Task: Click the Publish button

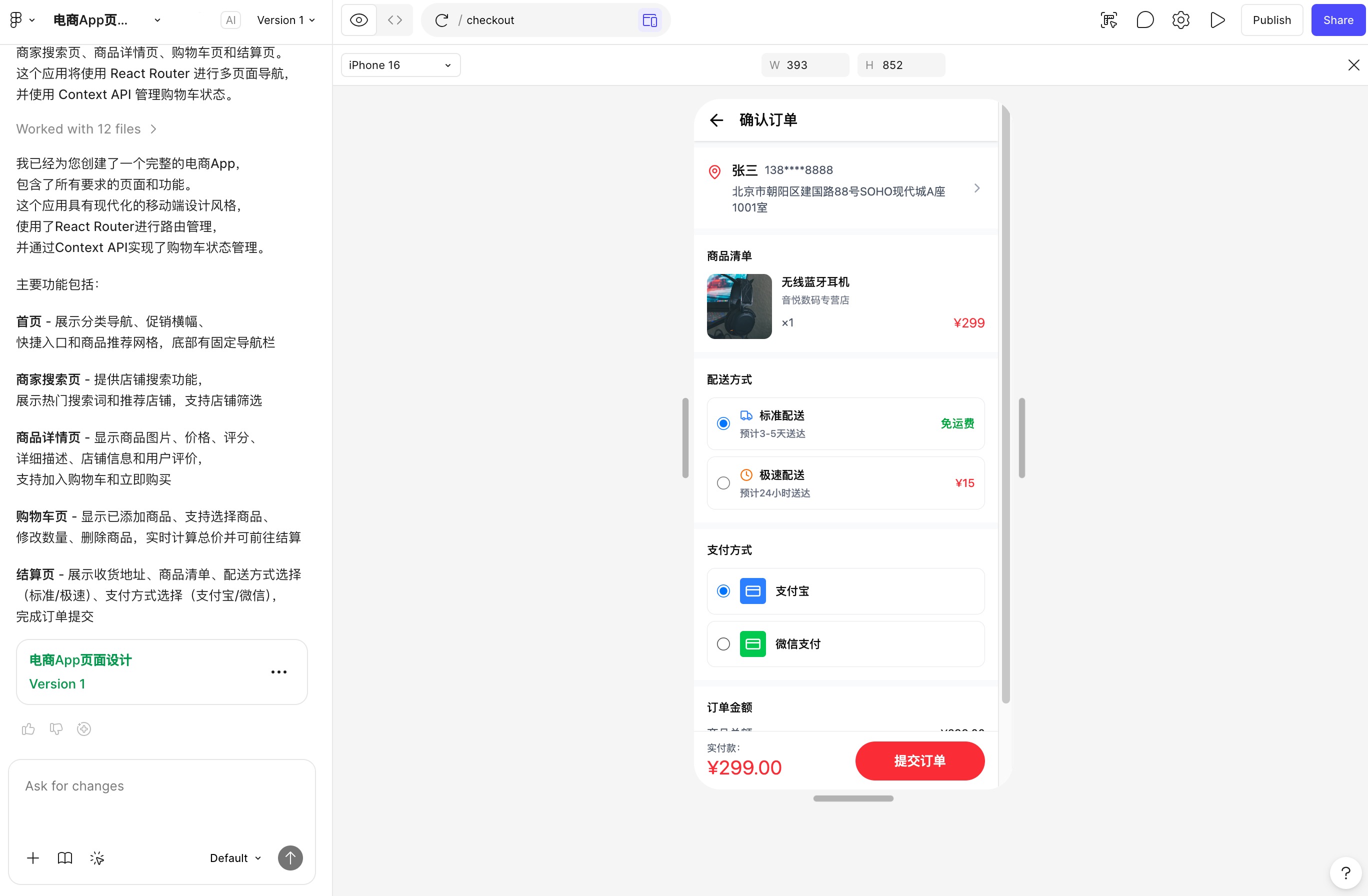Action: coord(1271,20)
